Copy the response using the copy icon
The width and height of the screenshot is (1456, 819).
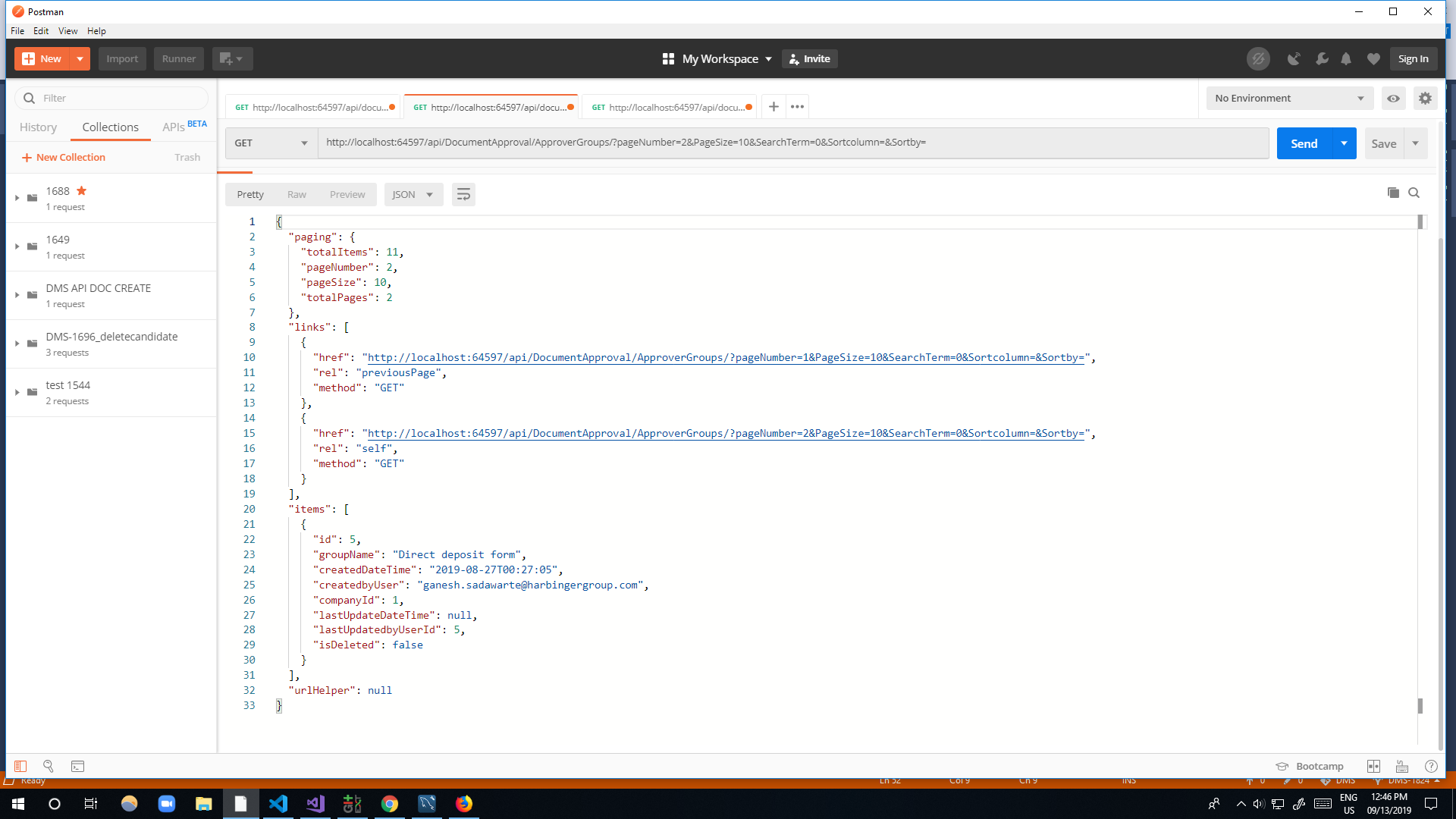1392,193
